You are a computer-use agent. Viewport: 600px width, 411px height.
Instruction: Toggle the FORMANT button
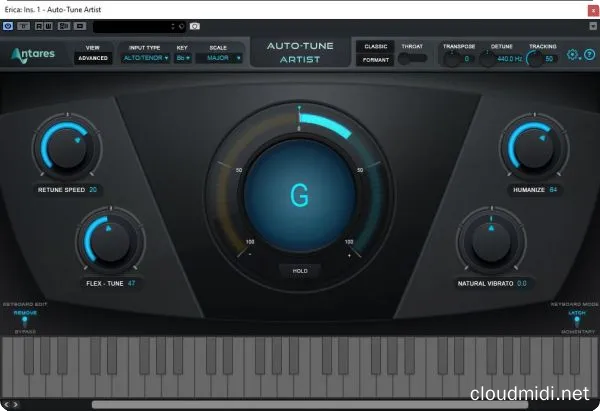coord(375,60)
